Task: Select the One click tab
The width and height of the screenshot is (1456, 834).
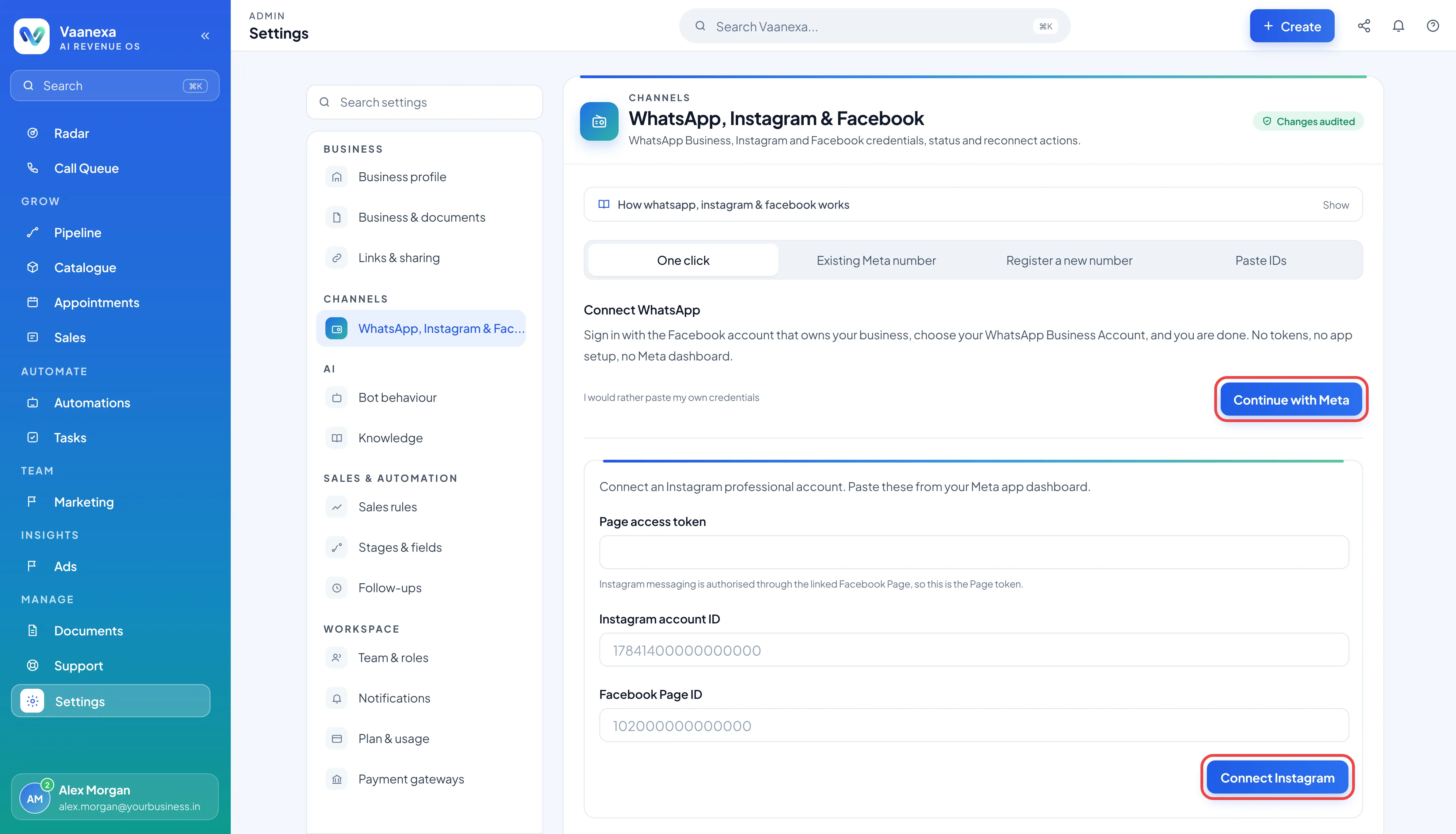Action: pyautogui.click(x=683, y=261)
